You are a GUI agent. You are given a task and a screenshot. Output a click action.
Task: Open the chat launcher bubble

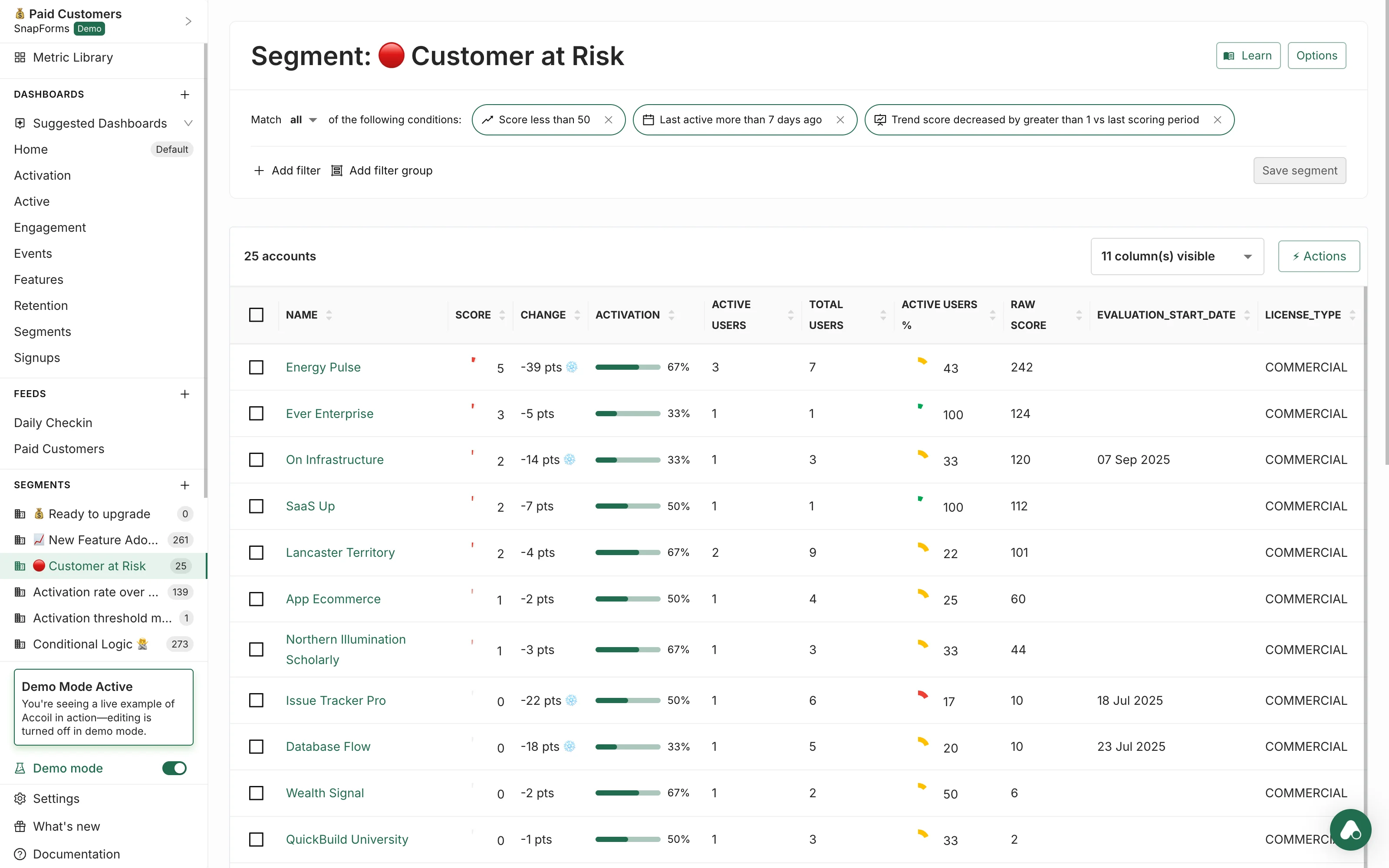[1350, 829]
